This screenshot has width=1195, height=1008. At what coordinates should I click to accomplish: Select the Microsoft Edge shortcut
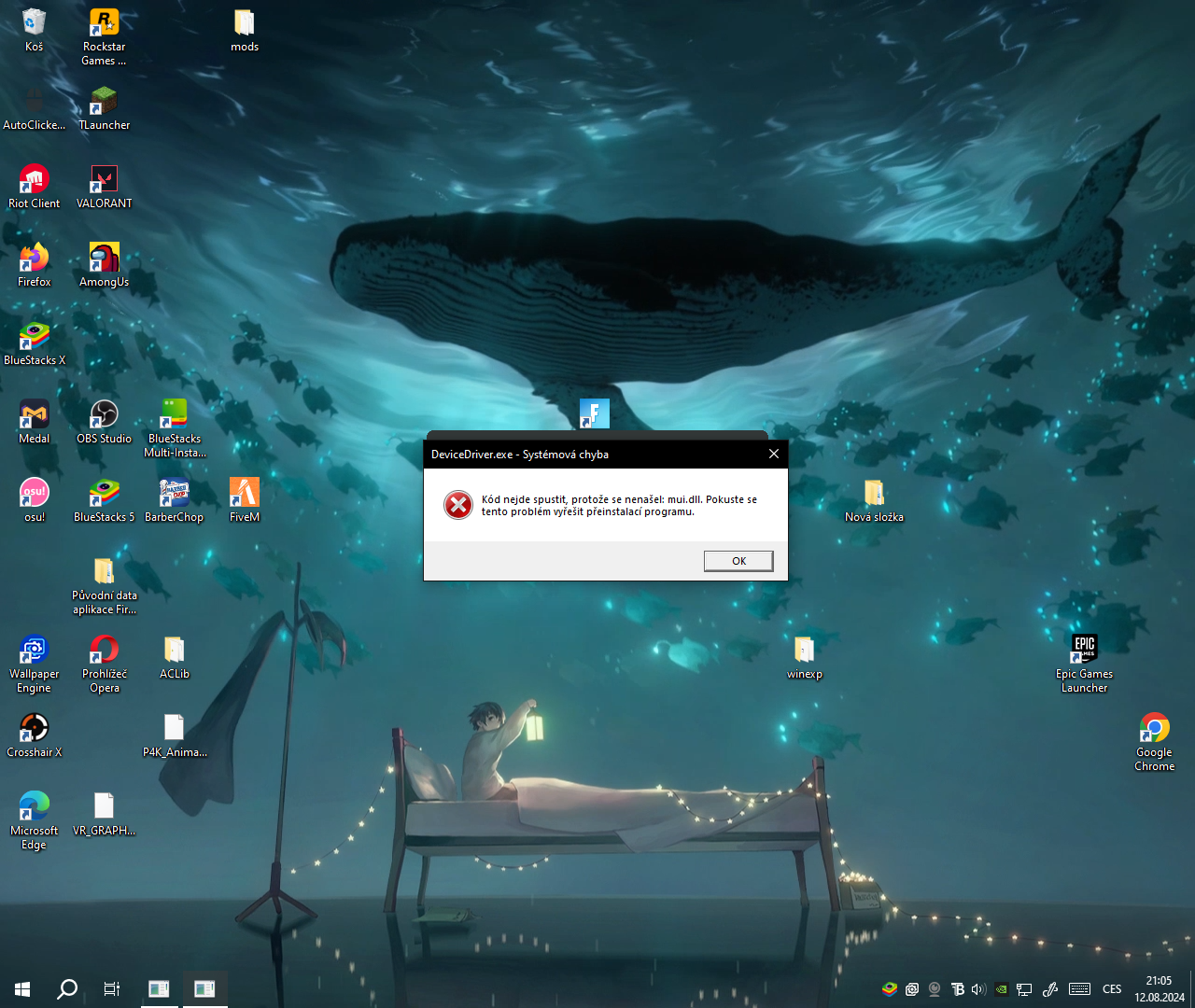[35, 821]
